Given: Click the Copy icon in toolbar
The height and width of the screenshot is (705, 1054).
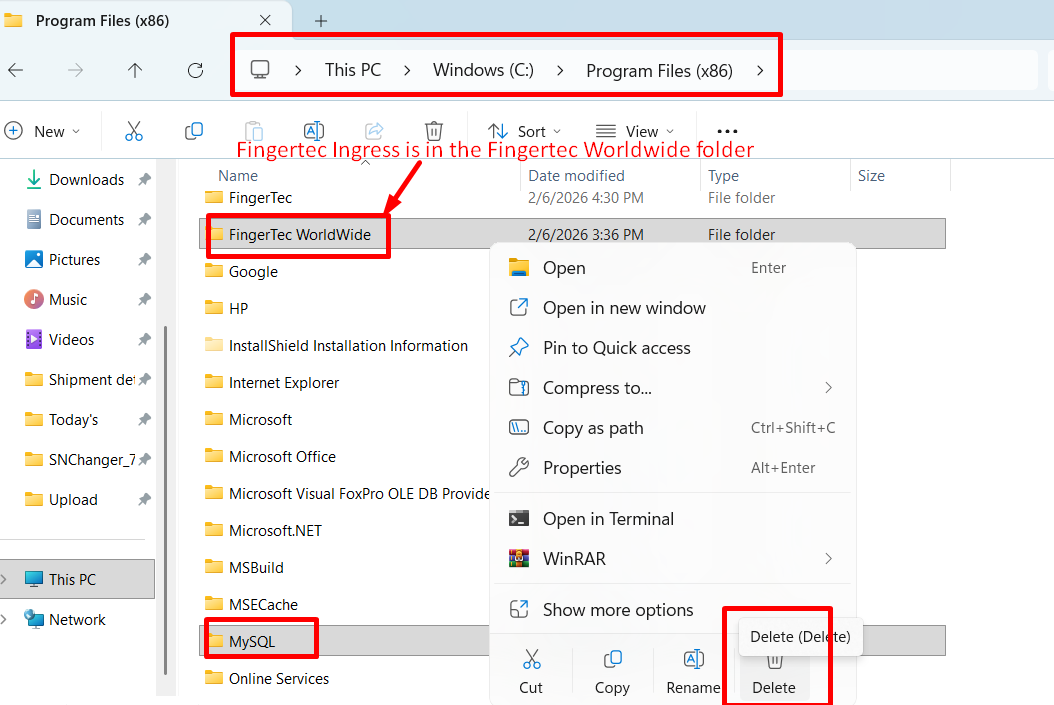Looking at the screenshot, I should 194,131.
